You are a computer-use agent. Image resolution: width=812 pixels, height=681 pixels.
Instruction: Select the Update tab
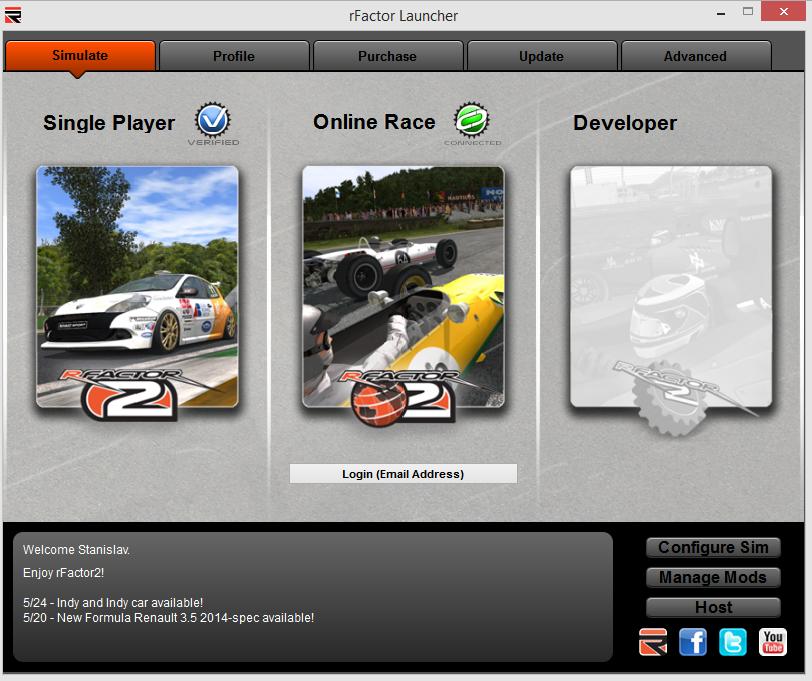point(541,56)
